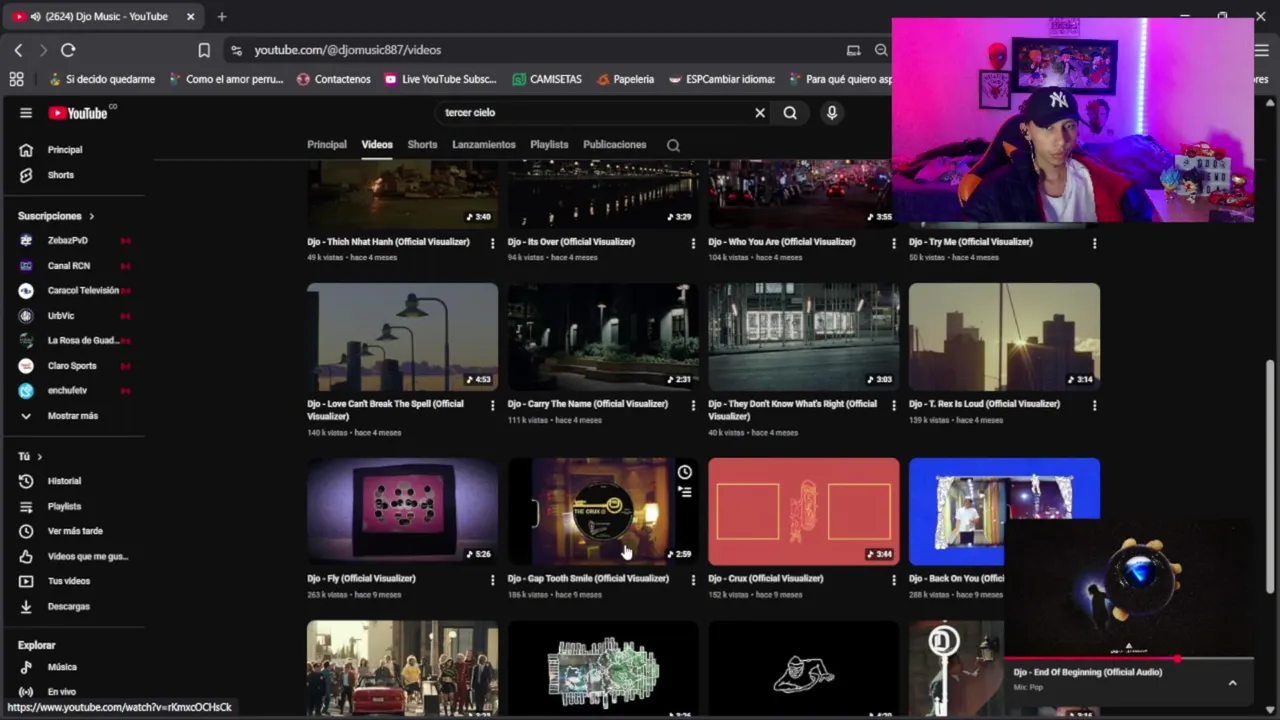1280x720 pixels.
Task: Switch to the channel Shorts tab
Action: click(x=422, y=145)
